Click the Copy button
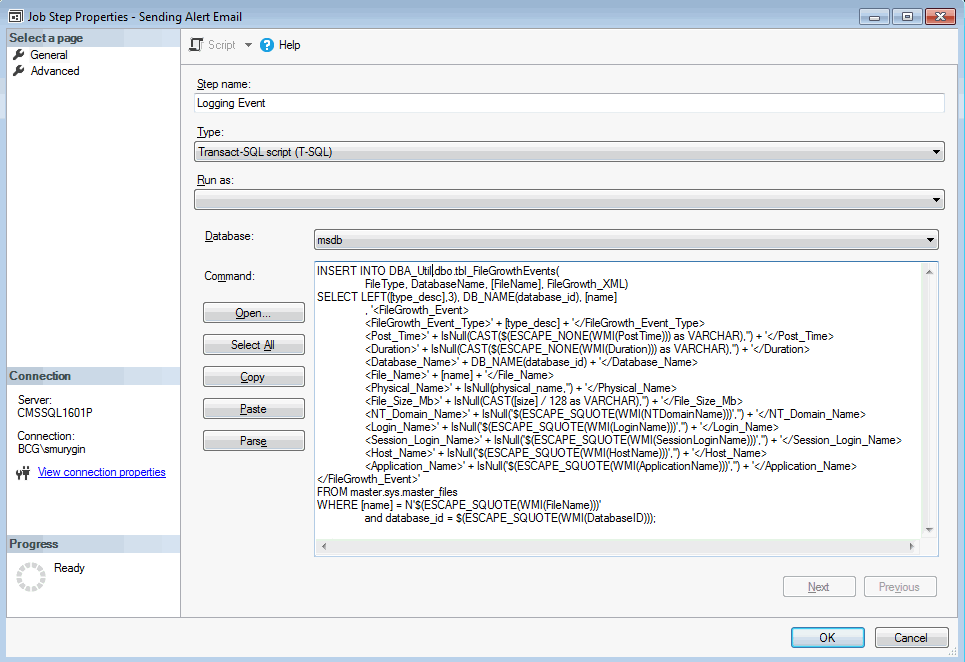This screenshot has height=662, width=965. point(252,376)
